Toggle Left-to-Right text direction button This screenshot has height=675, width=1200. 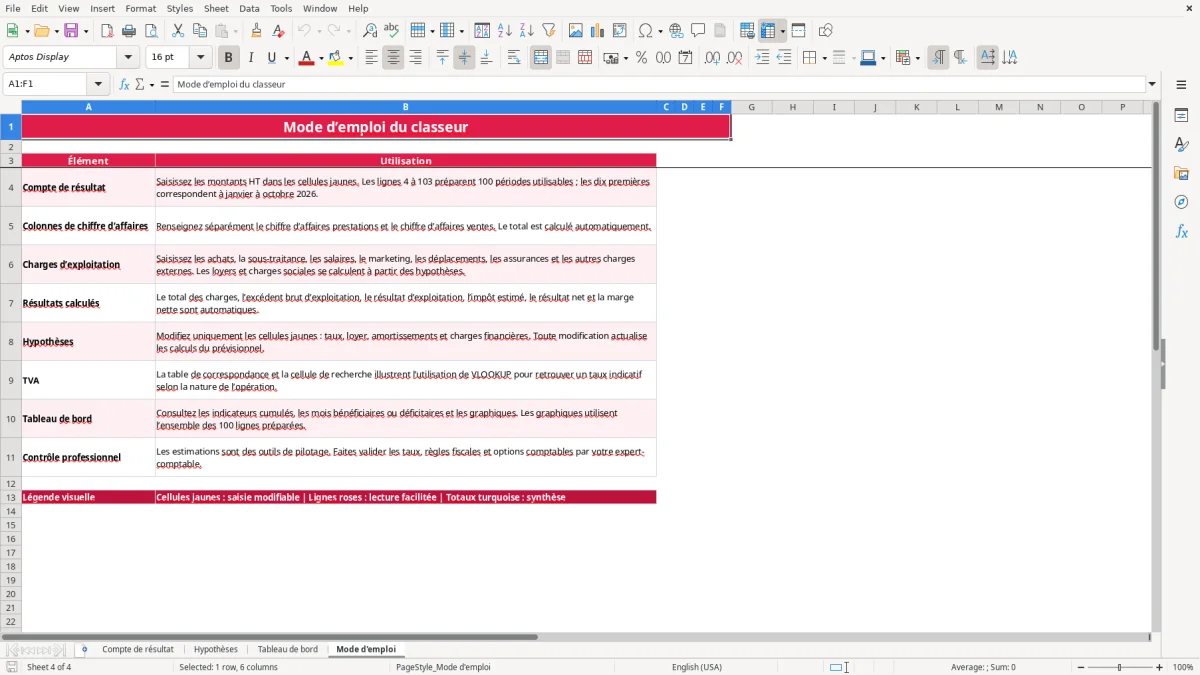coord(938,58)
